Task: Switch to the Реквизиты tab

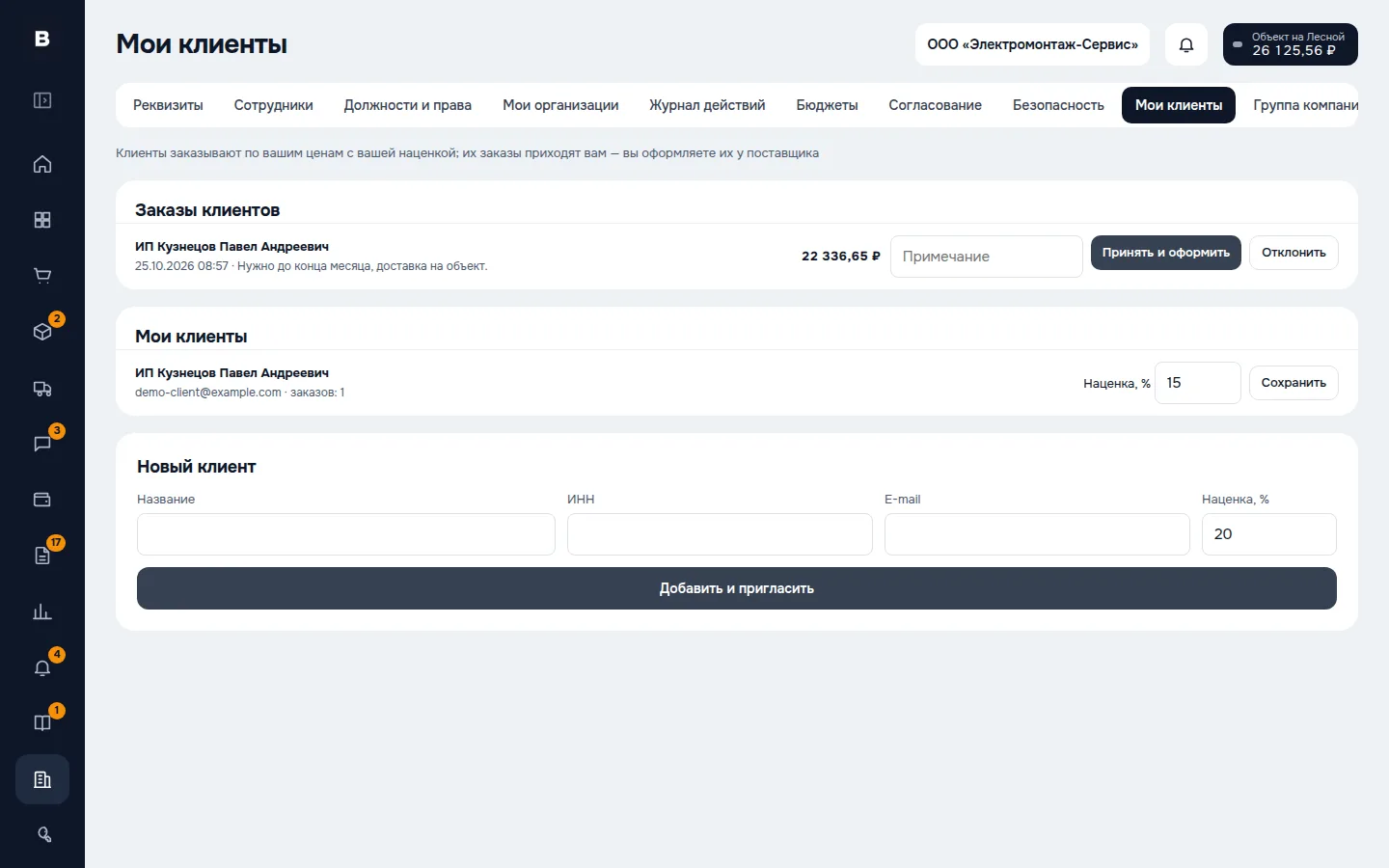Action: [x=168, y=105]
